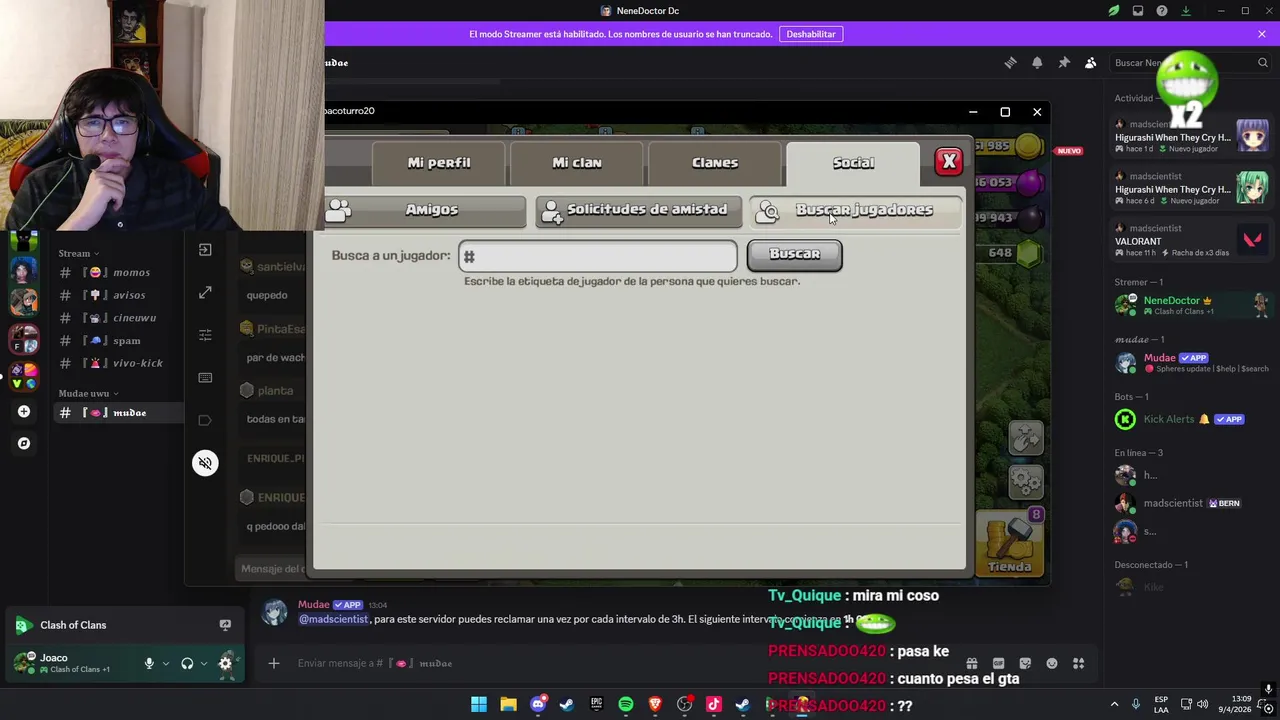Click the player tag search field
This screenshot has height=720, width=1280.
point(598,256)
